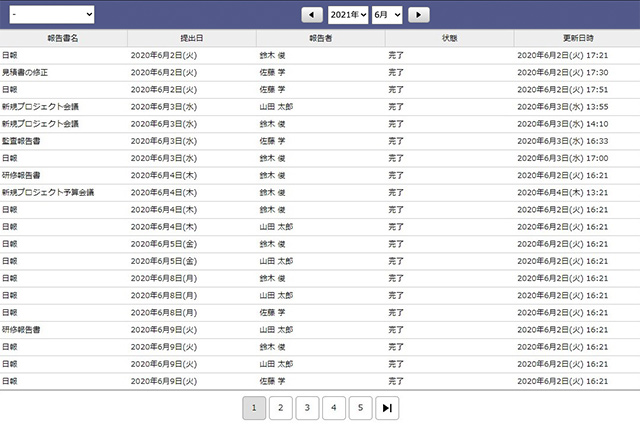
Task: Select current page 1 button
Action: tap(254, 408)
